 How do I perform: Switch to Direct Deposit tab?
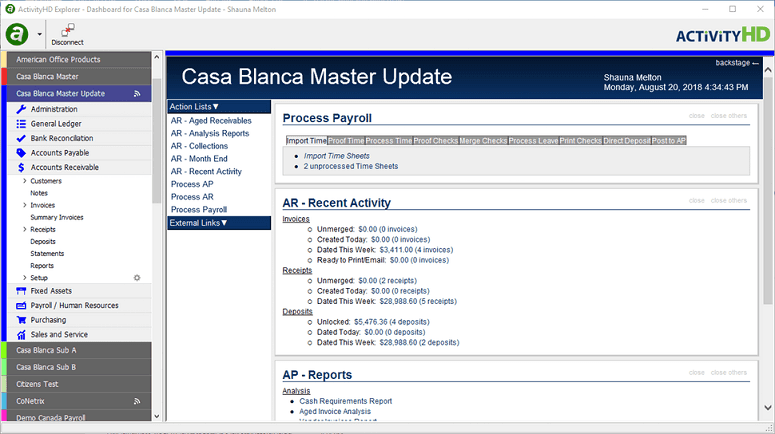pyautogui.click(x=627, y=141)
